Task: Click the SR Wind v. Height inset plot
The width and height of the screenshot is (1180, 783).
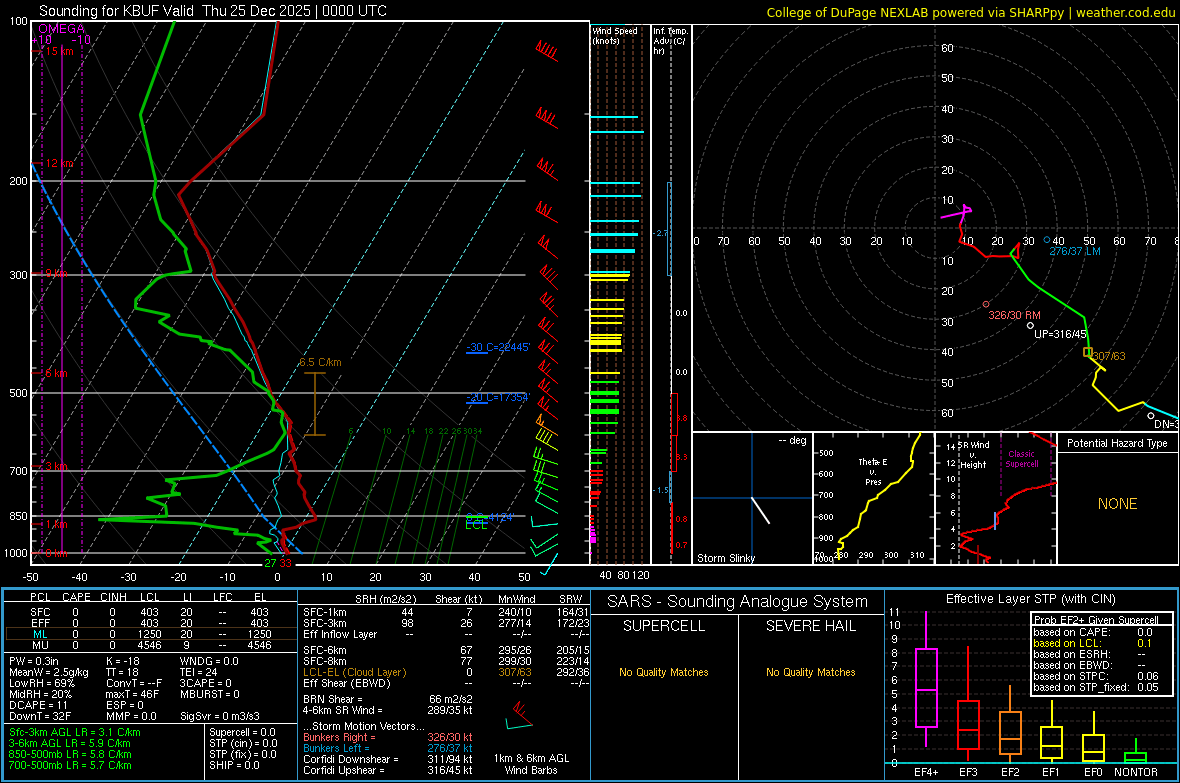Action: [x=996, y=498]
